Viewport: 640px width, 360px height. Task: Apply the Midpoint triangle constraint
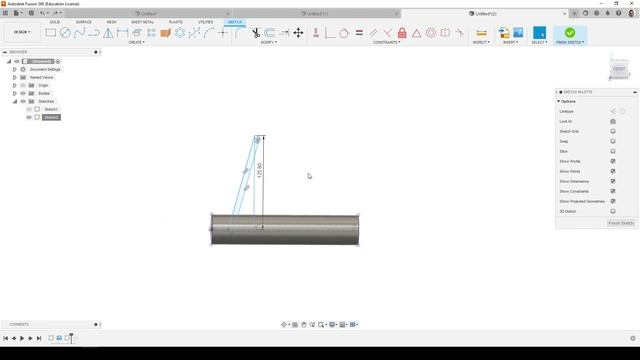(x=416, y=33)
